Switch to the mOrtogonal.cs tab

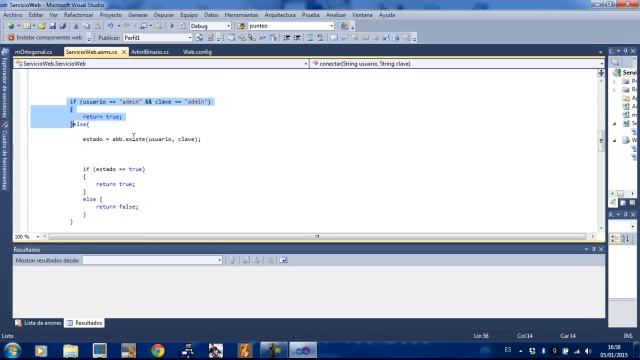tap(33, 52)
